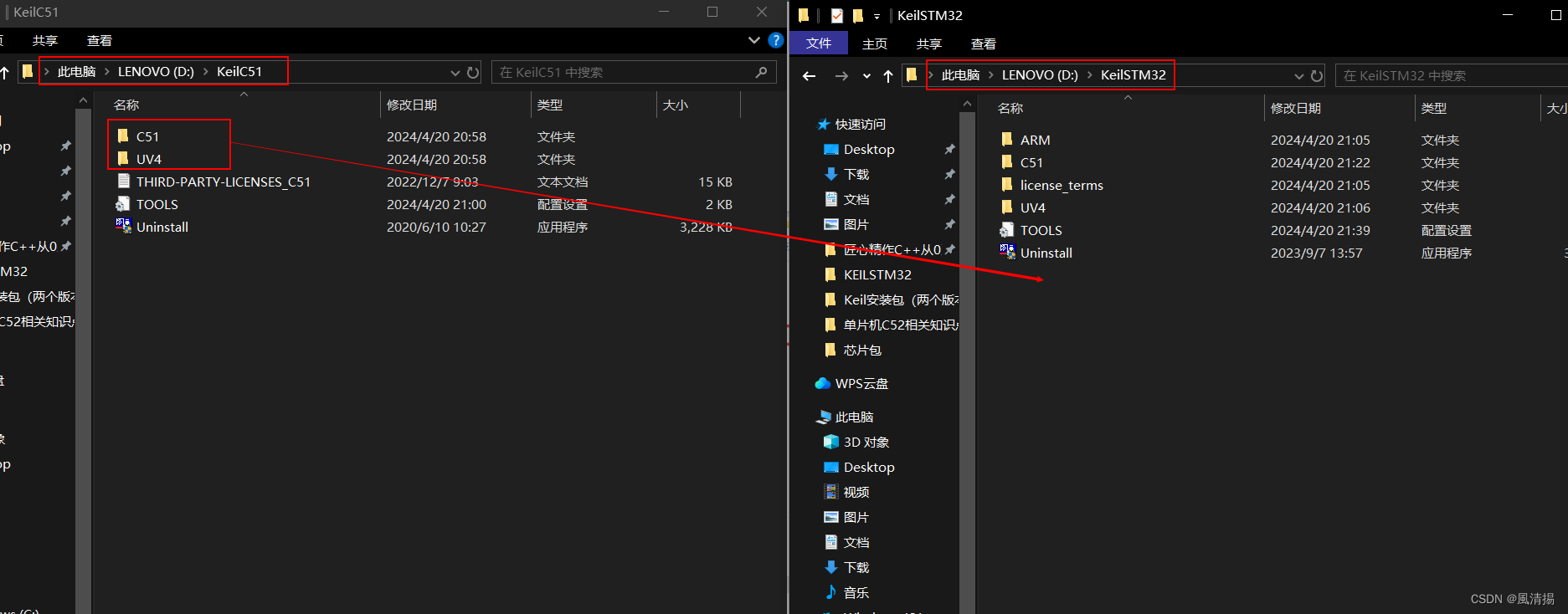
Task: Go up one level in the KeilSTM32 window
Action: [888, 76]
